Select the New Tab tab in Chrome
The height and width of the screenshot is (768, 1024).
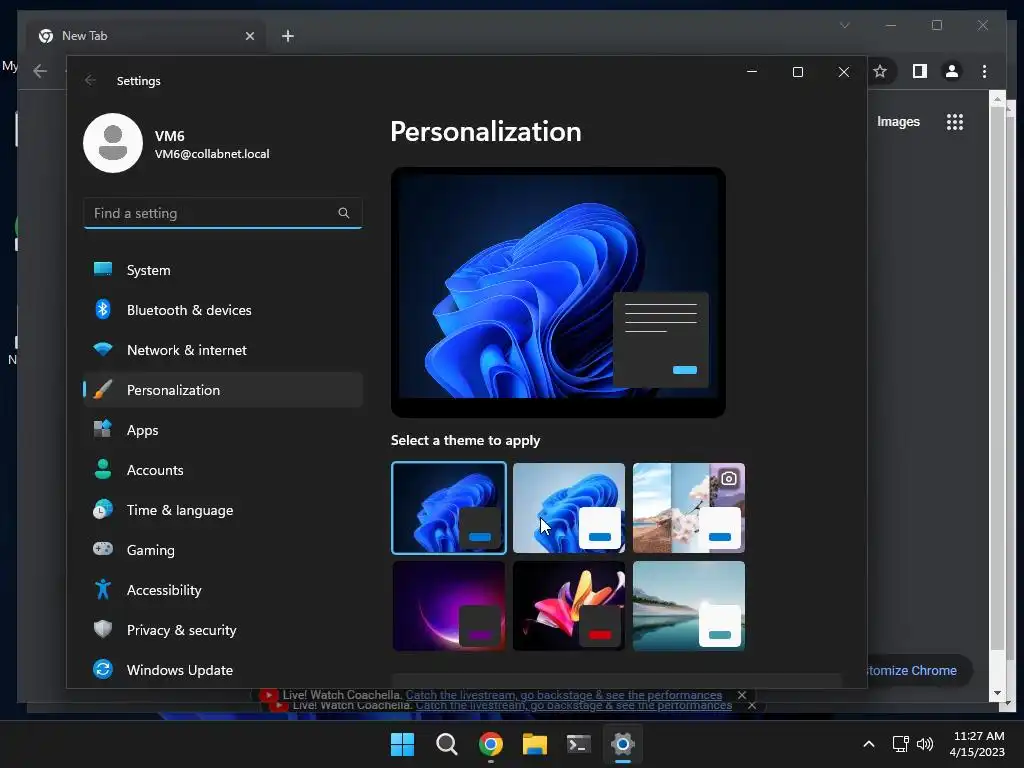[146, 36]
